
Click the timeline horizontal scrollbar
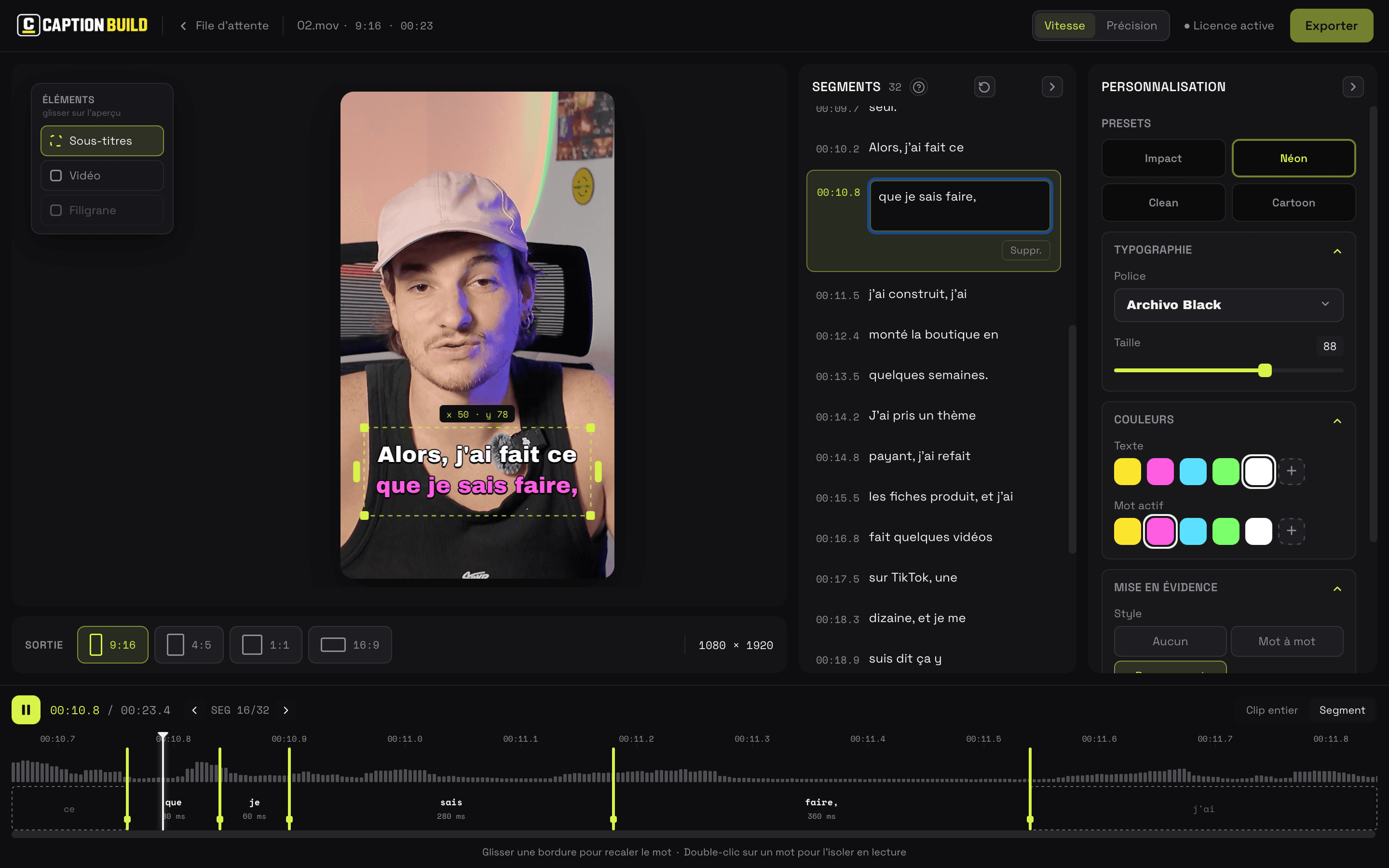[694, 834]
